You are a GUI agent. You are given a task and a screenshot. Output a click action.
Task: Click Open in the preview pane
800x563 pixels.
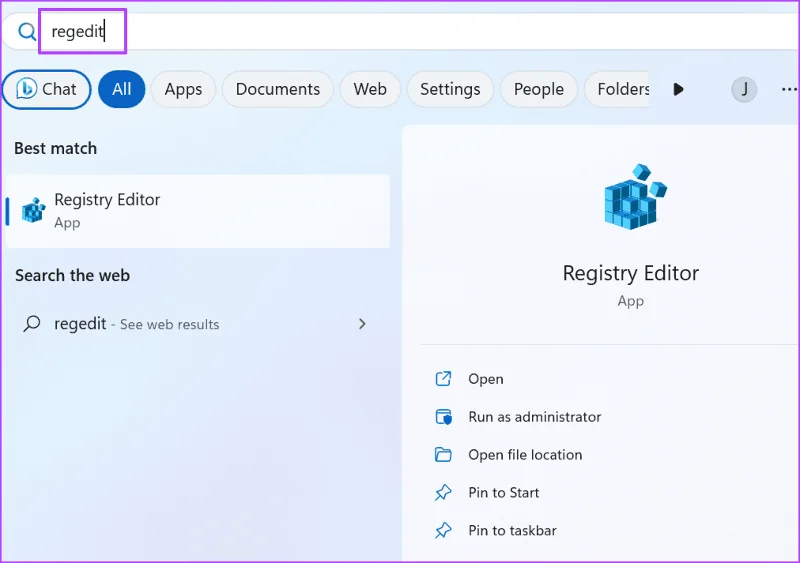486,379
